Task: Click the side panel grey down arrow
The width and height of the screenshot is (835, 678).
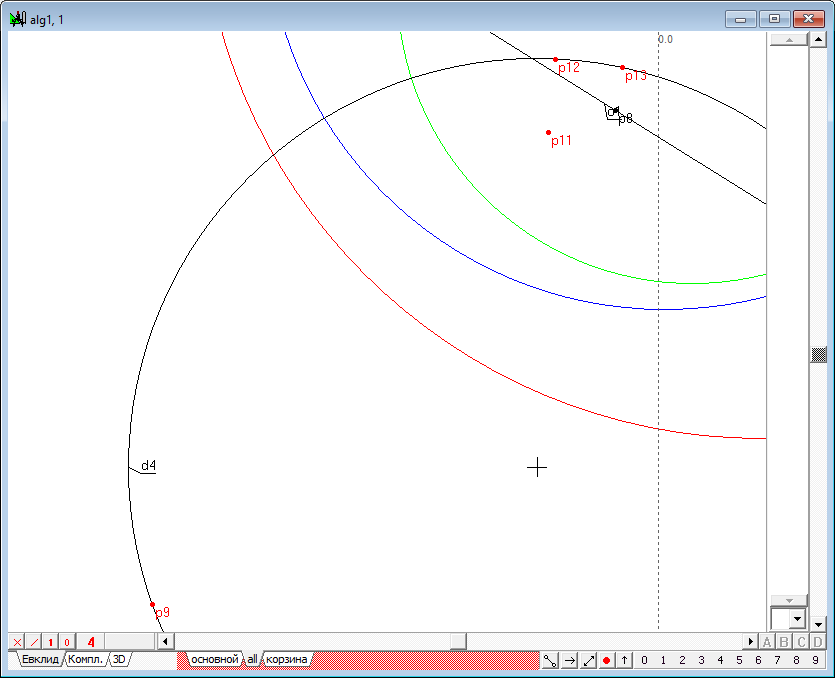Action: pos(789,600)
